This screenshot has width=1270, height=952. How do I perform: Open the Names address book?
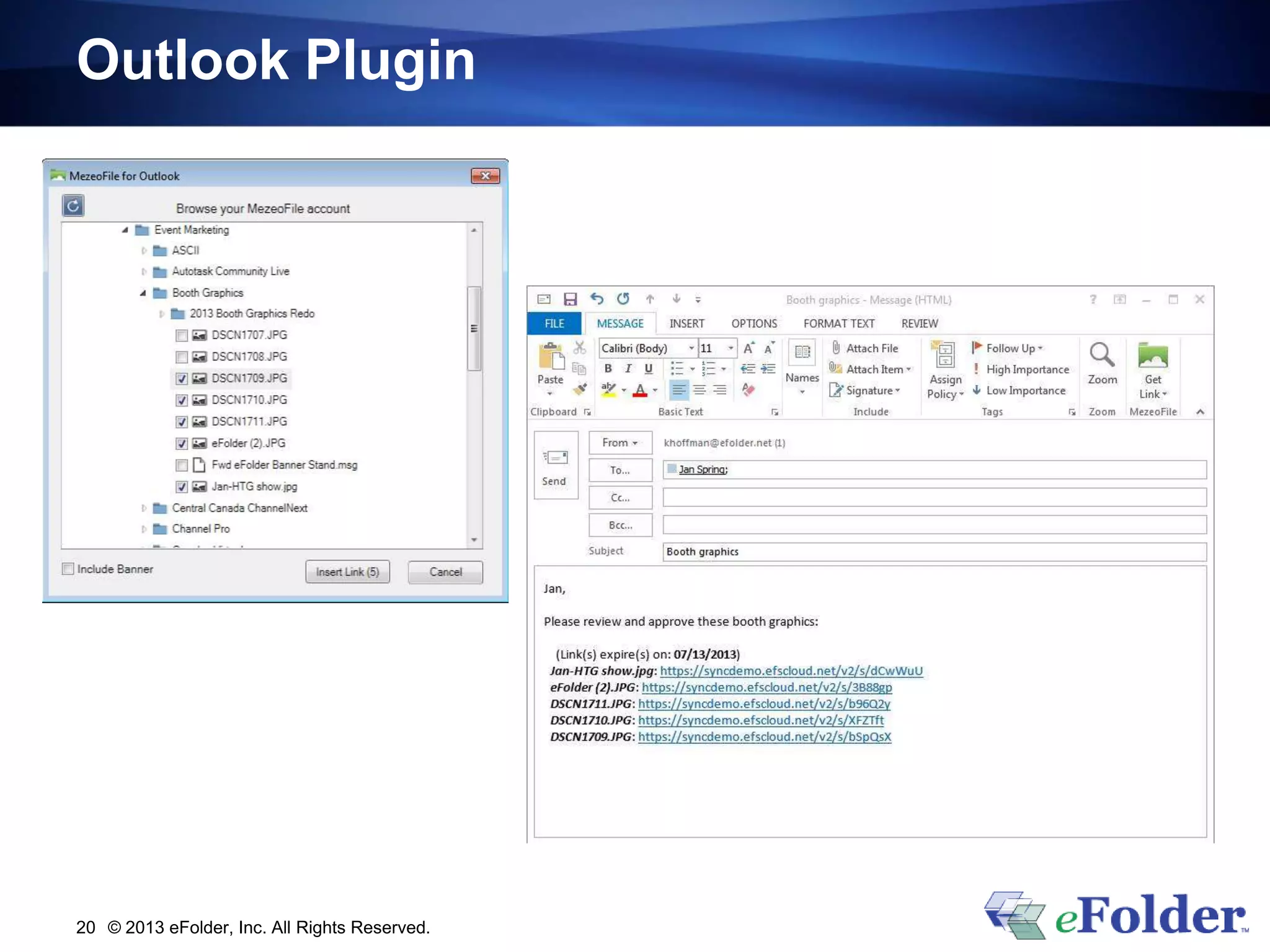coord(802,366)
